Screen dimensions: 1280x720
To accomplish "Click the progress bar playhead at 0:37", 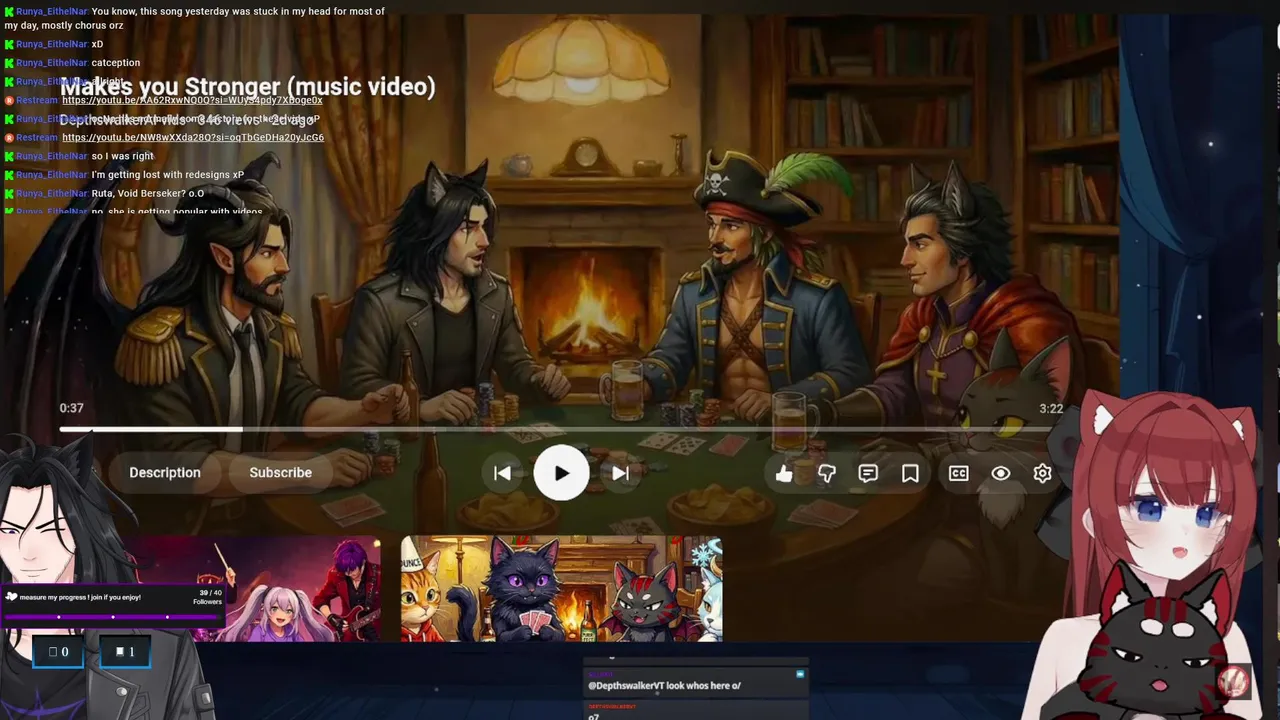I will 241,429.
